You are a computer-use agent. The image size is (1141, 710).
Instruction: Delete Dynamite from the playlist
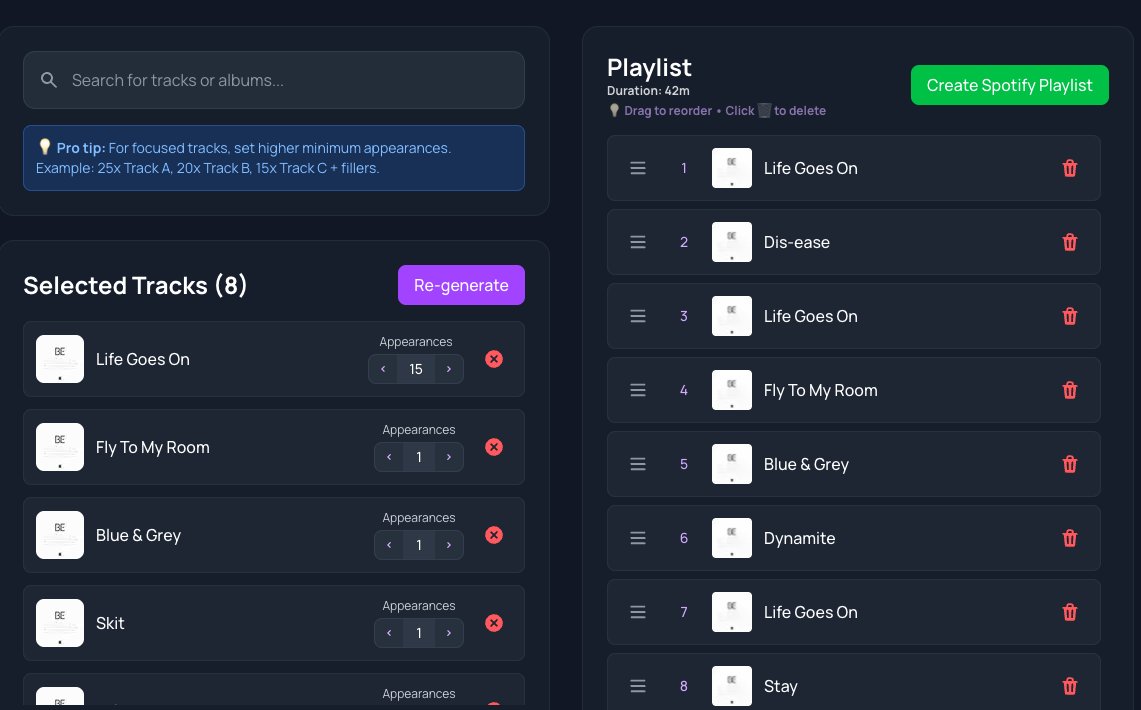click(1069, 538)
